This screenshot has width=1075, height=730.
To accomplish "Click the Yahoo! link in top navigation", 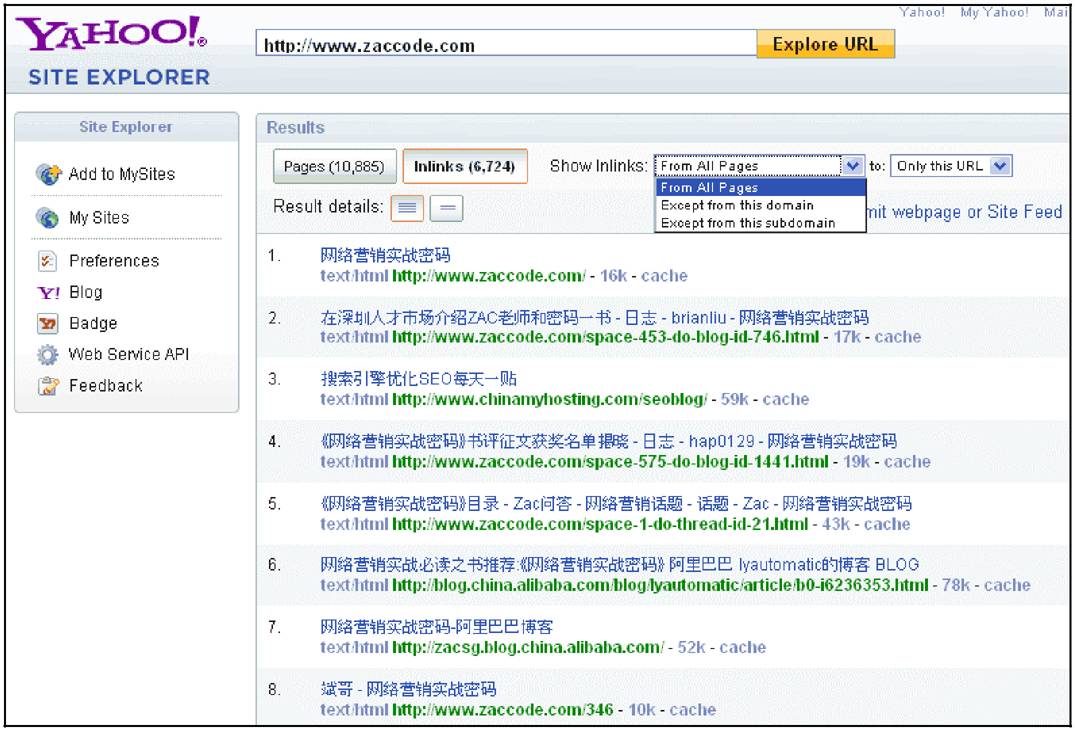I will (921, 12).
